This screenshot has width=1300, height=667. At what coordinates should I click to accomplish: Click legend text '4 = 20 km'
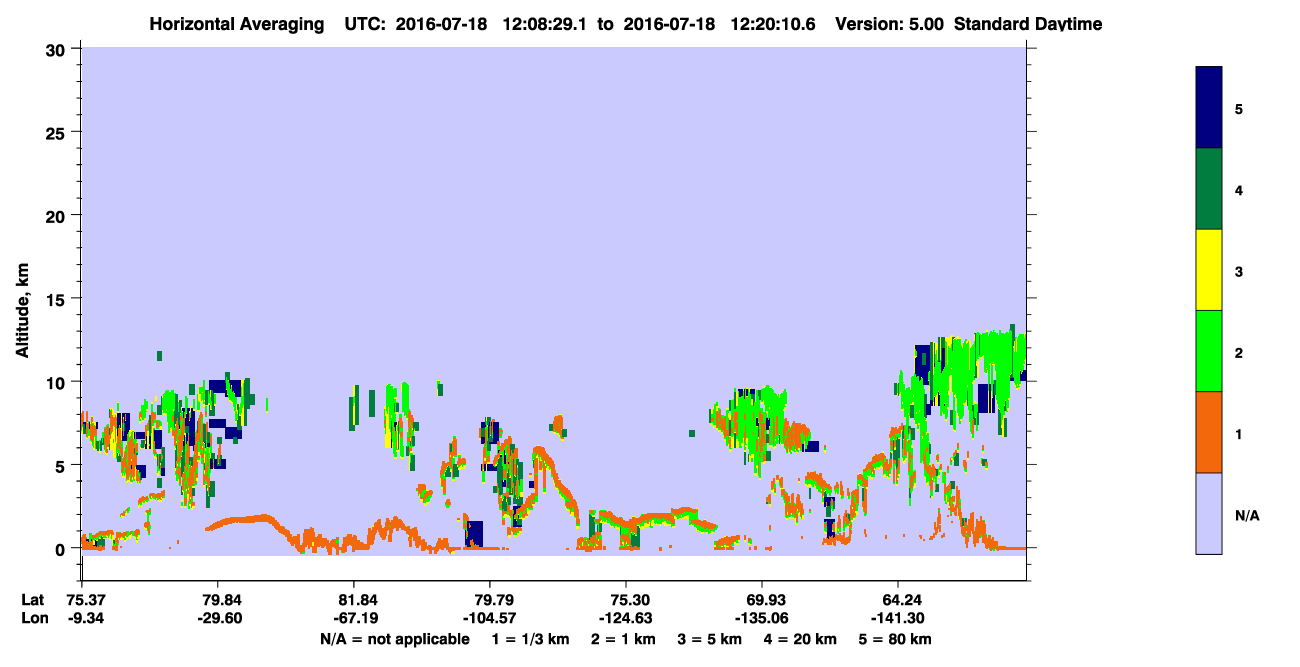[802, 639]
